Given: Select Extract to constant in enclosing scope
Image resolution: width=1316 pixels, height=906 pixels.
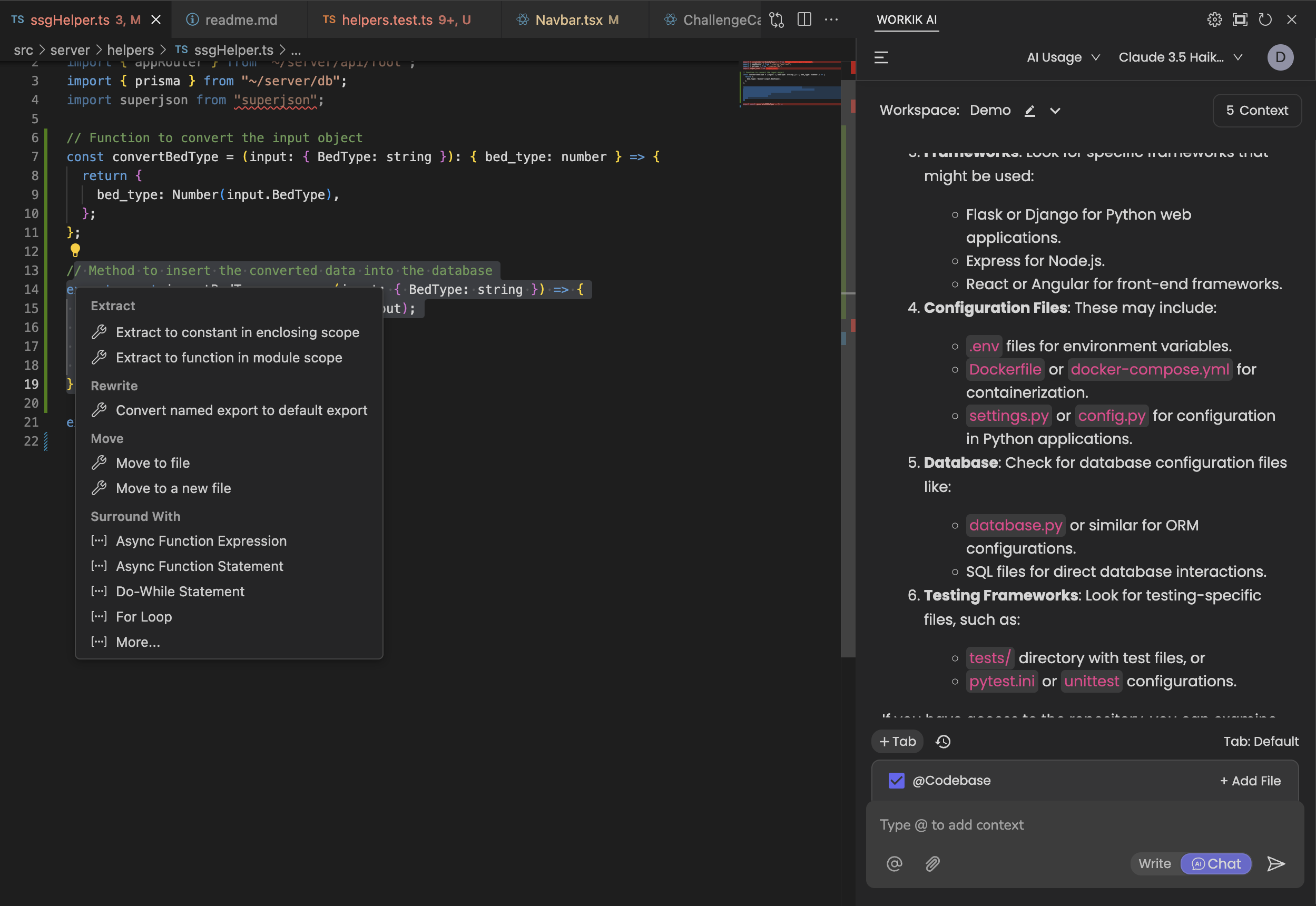Looking at the screenshot, I should point(229,332).
